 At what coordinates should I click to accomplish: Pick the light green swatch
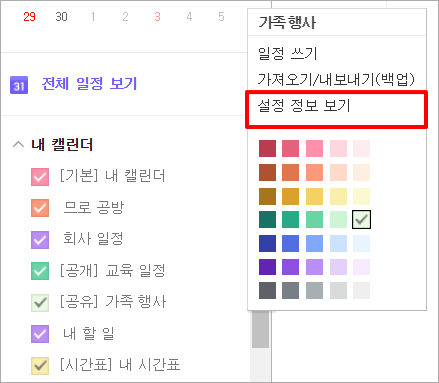point(338,219)
